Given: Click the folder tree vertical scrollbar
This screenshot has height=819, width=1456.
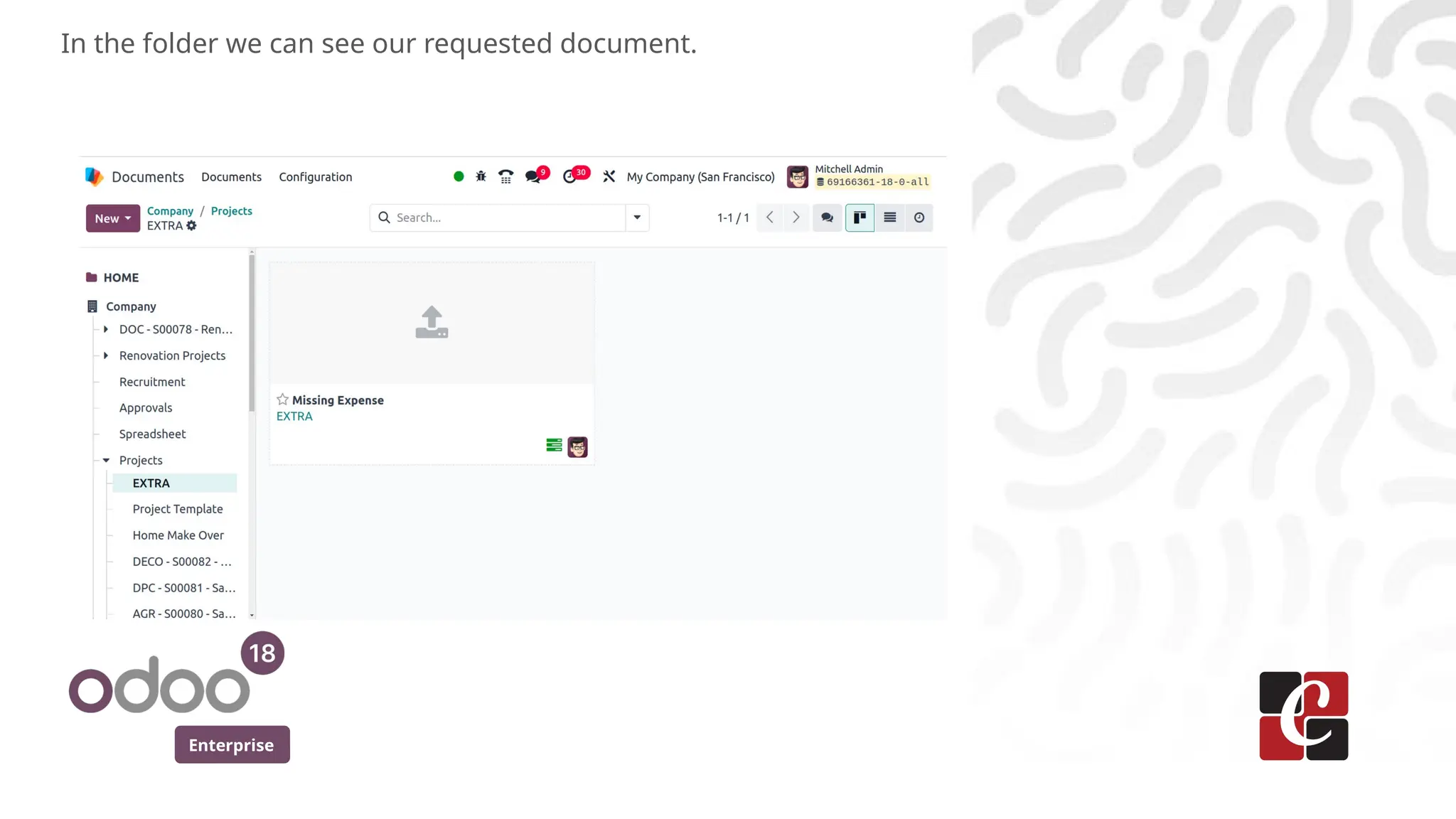Looking at the screenshot, I should tap(252, 334).
